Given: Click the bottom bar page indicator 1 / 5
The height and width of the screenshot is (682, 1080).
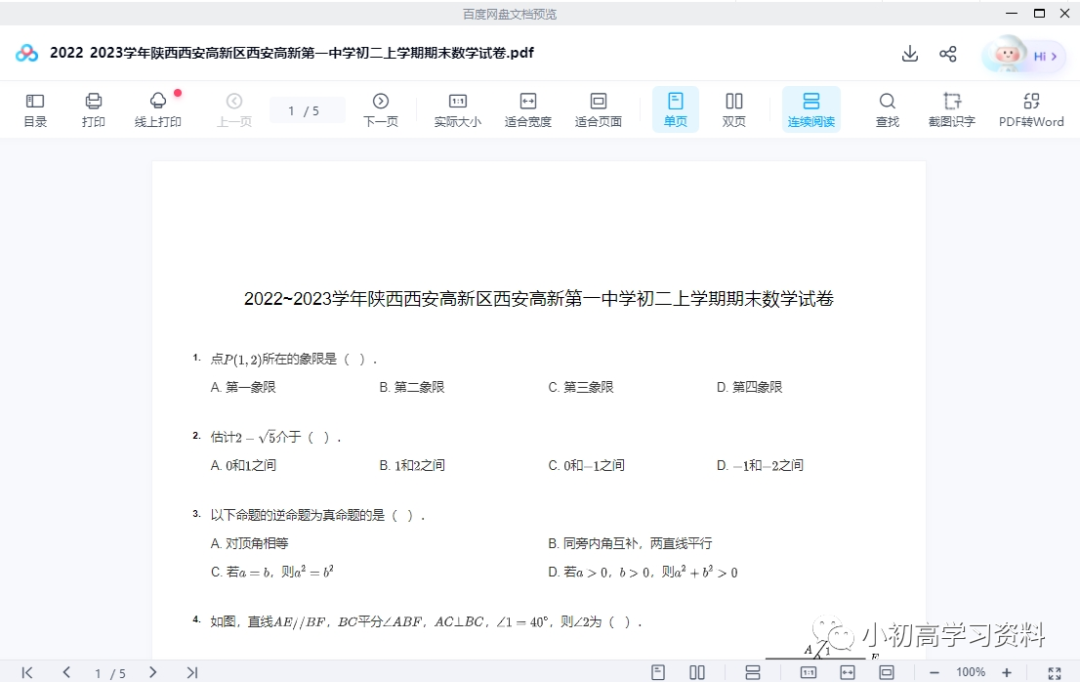Looking at the screenshot, I should pos(110,673).
